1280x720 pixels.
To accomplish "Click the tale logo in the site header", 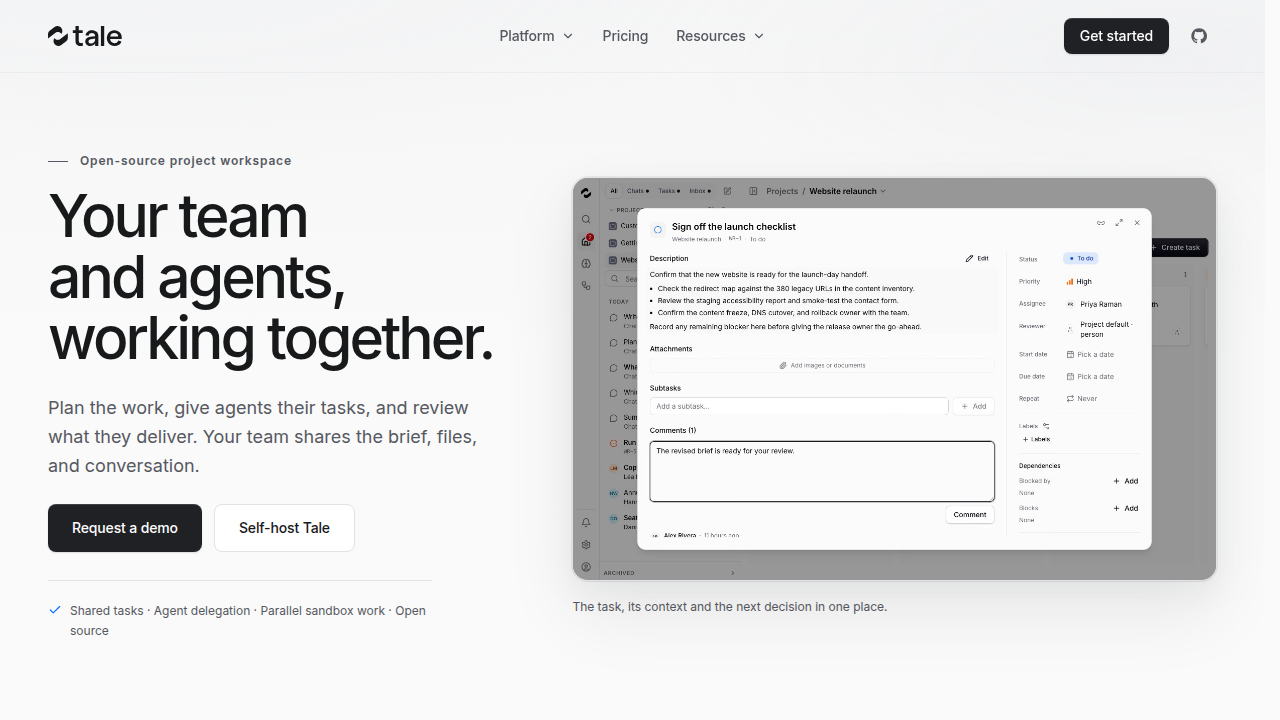I will [85, 36].
